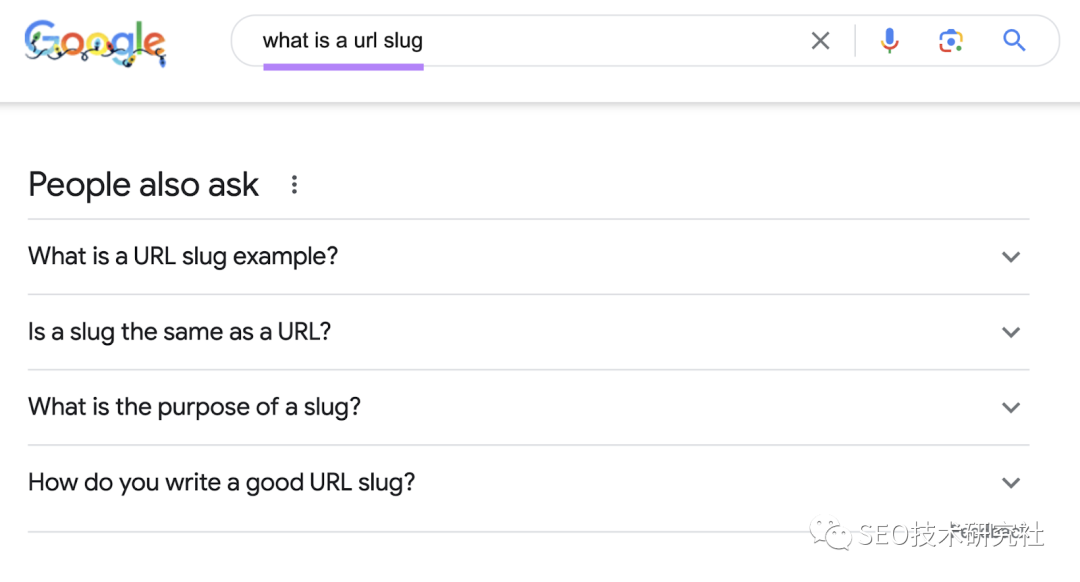Viewport: 1080px width, 582px height.
Task: Open the three-dot menu beside People also ask
Action: pos(294,185)
